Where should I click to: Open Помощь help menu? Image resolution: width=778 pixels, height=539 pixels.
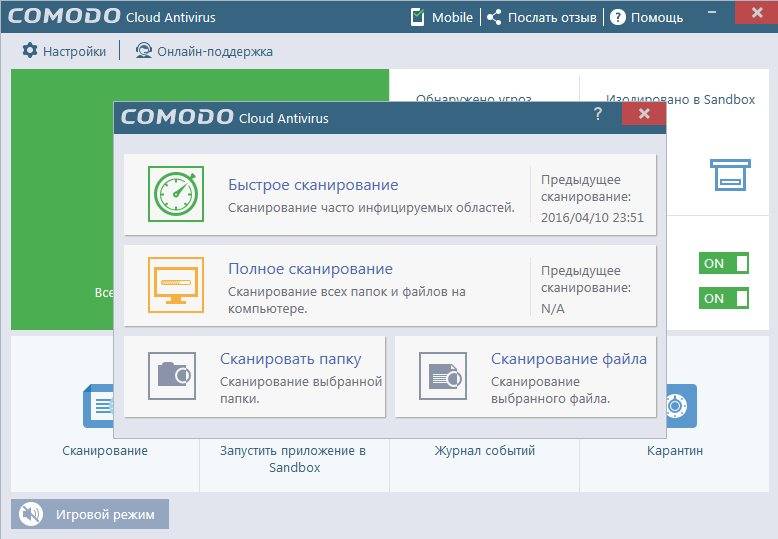pos(647,17)
